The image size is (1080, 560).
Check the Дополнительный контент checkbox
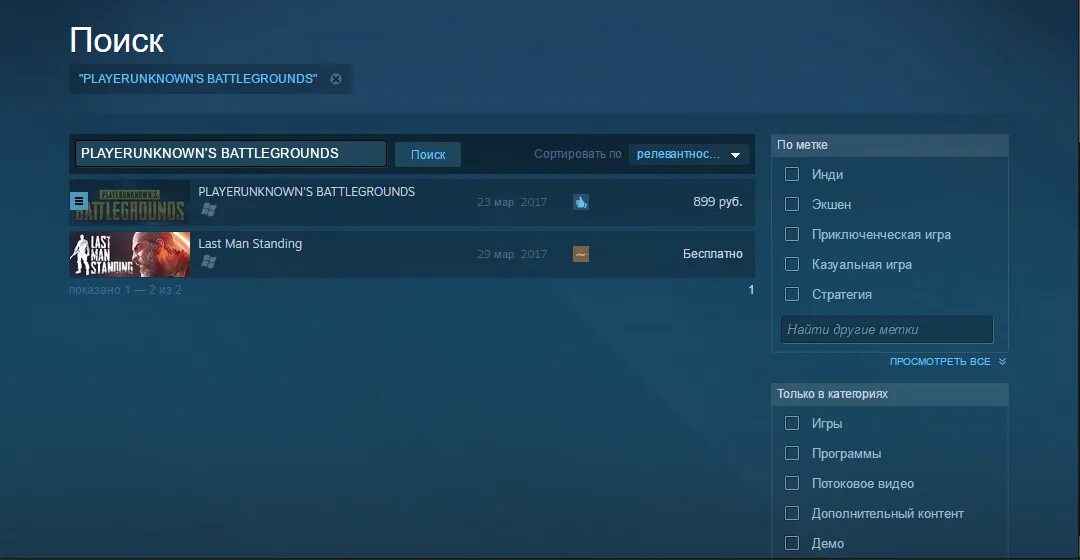click(x=792, y=513)
